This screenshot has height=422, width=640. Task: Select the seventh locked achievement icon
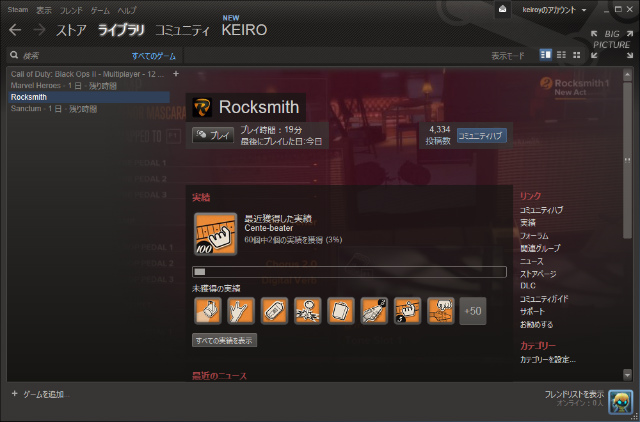[407, 311]
